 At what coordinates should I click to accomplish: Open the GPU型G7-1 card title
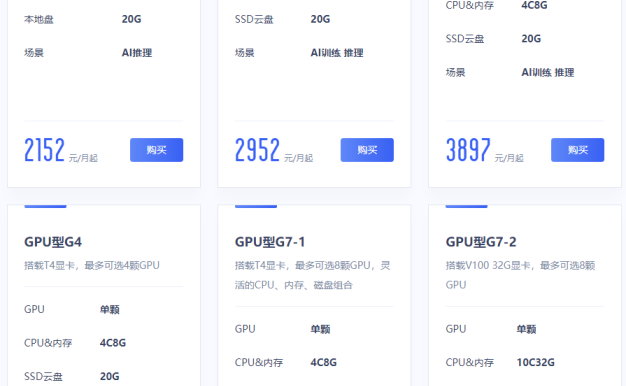[x=270, y=242]
